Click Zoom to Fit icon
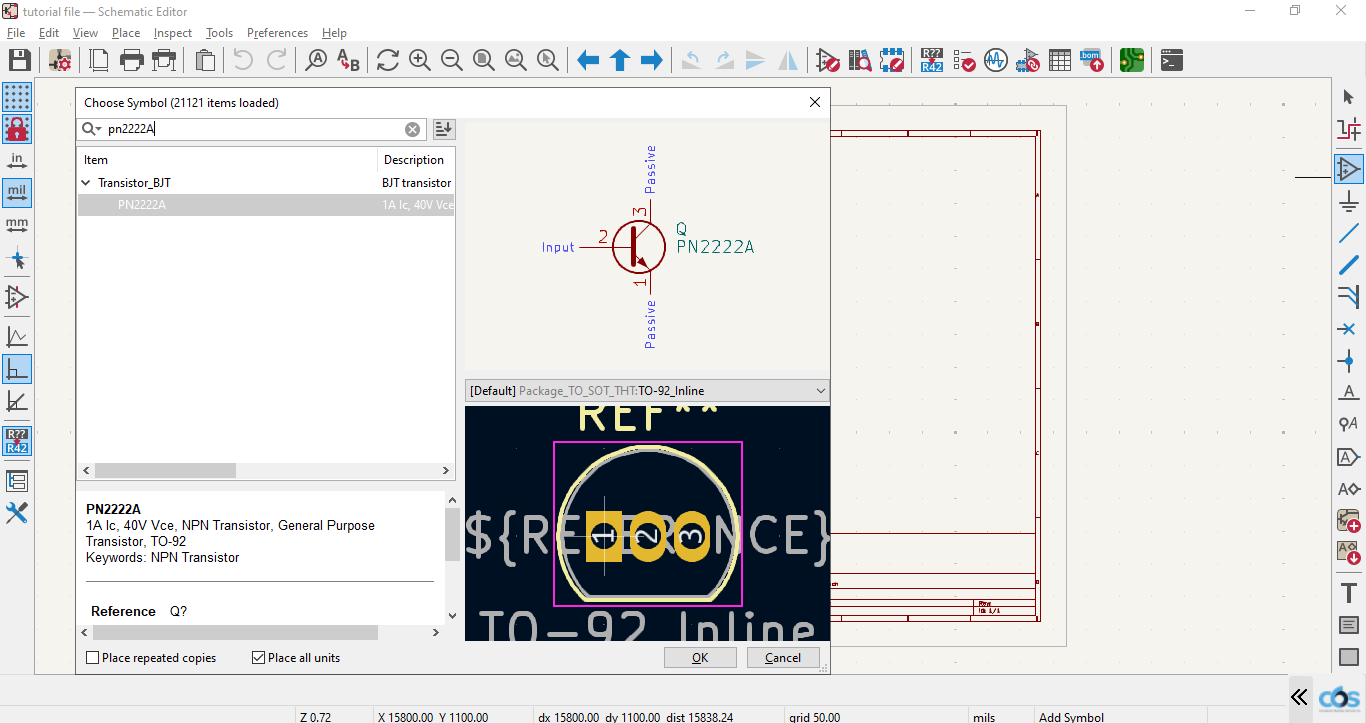The image size is (1366, 723). 484,60
